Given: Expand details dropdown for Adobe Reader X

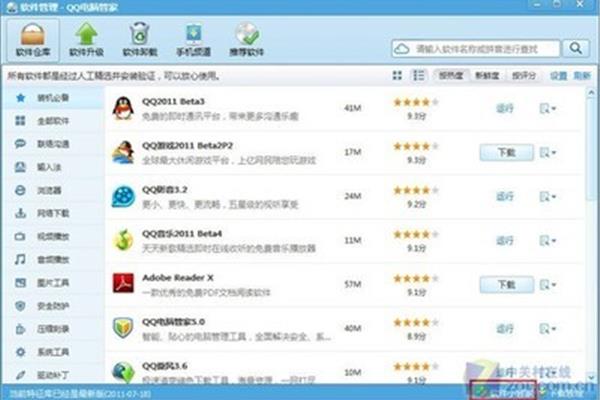Looking at the screenshot, I should tap(548, 284).
